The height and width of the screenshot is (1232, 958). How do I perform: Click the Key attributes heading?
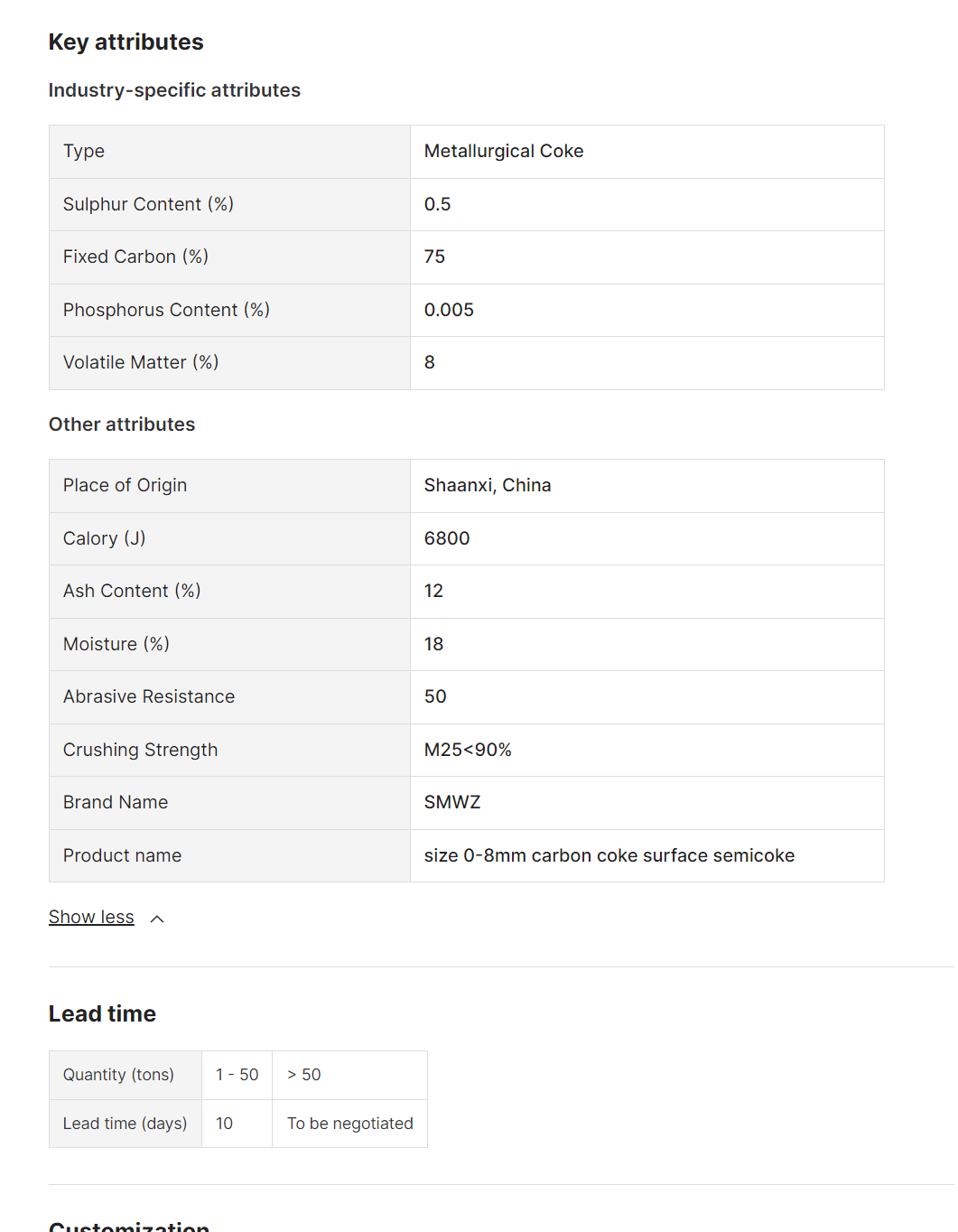(x=126, y=42)
